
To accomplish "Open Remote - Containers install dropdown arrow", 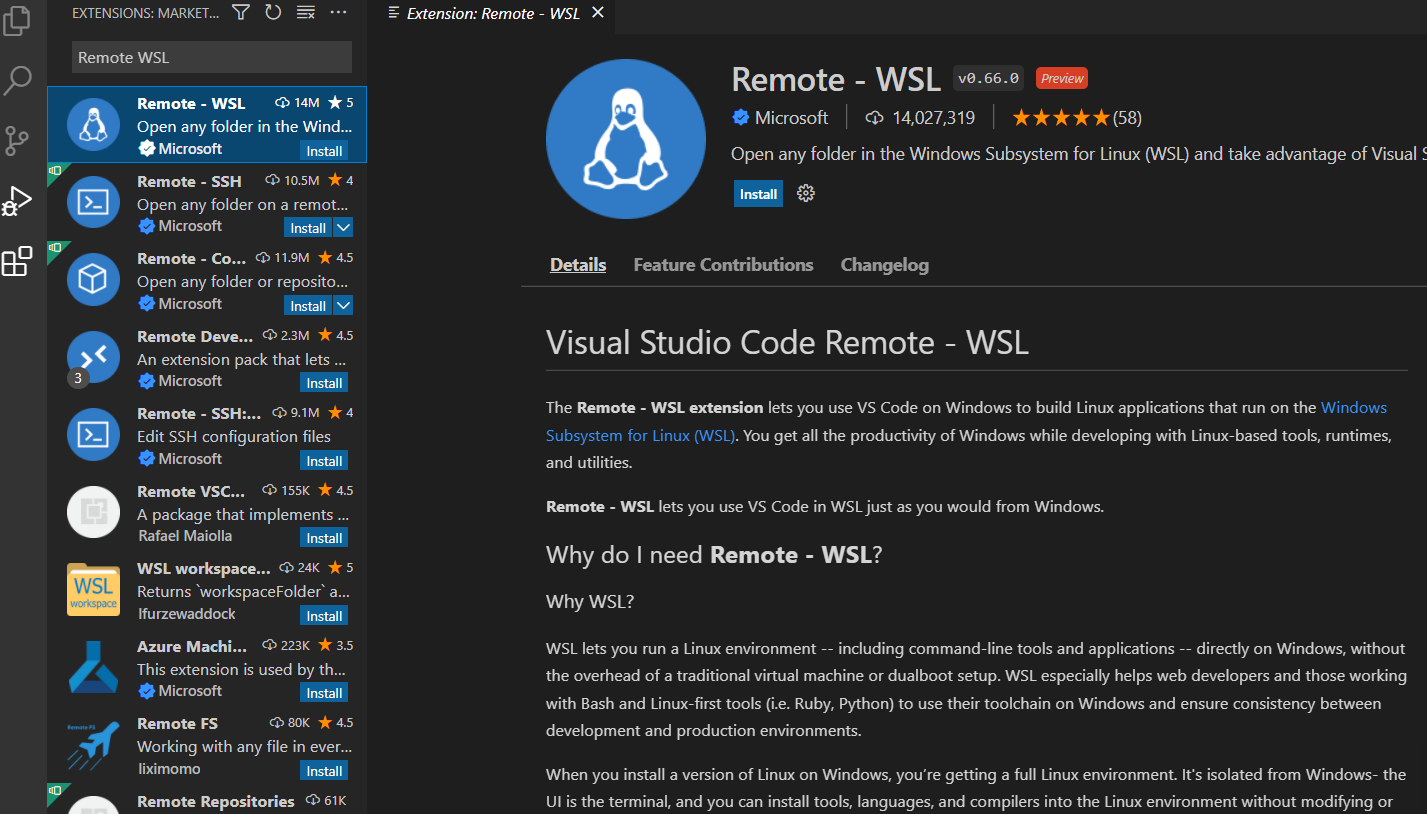I will [343, 306].
